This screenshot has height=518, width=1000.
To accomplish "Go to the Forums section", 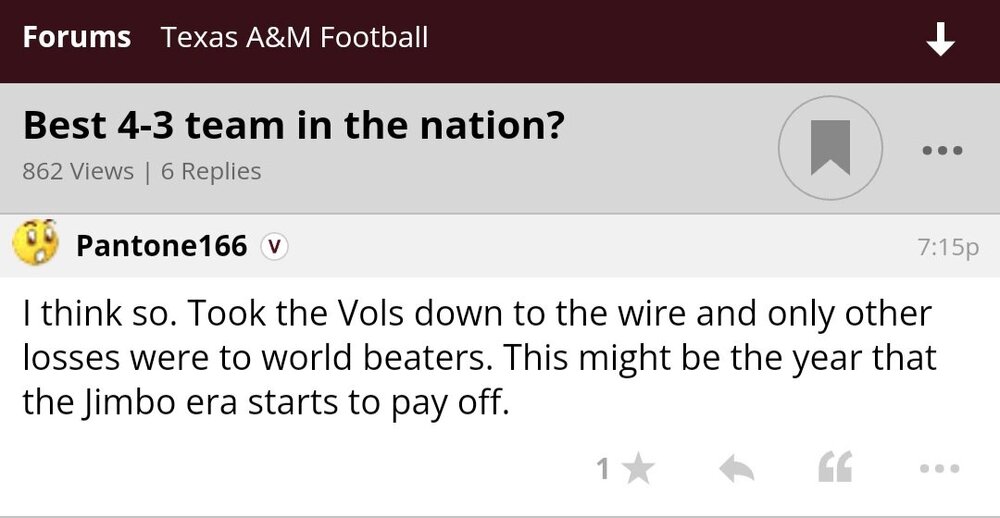I will (x=77, y=38).
